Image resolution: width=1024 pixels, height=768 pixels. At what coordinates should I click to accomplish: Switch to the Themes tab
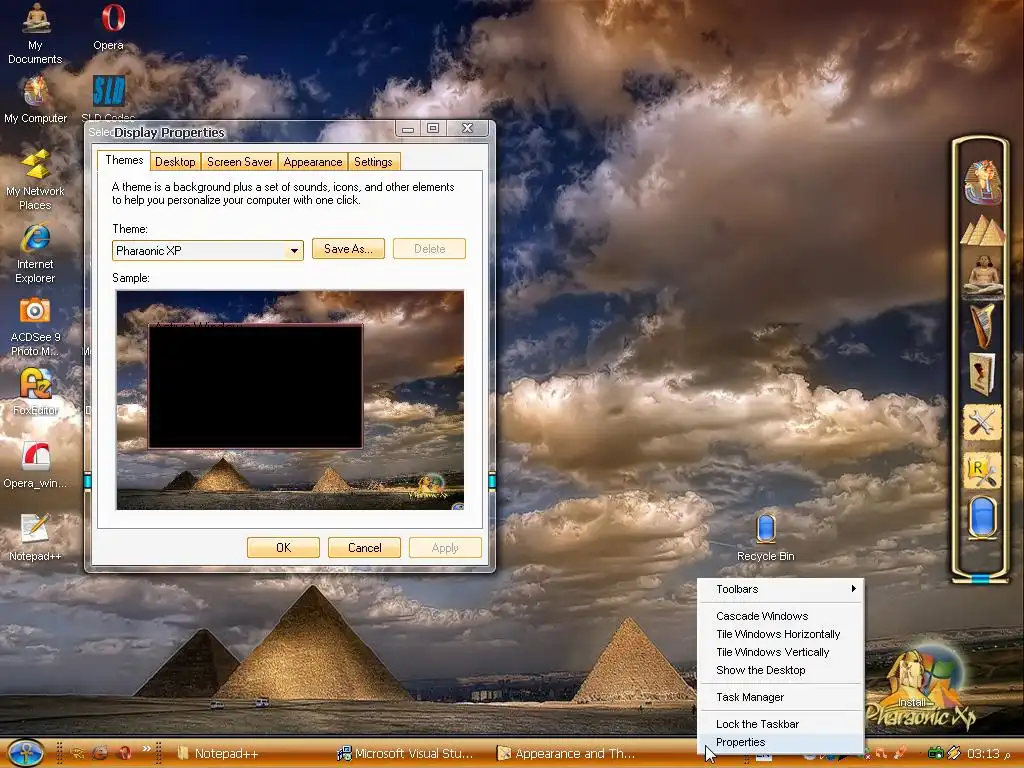[124, 160]
